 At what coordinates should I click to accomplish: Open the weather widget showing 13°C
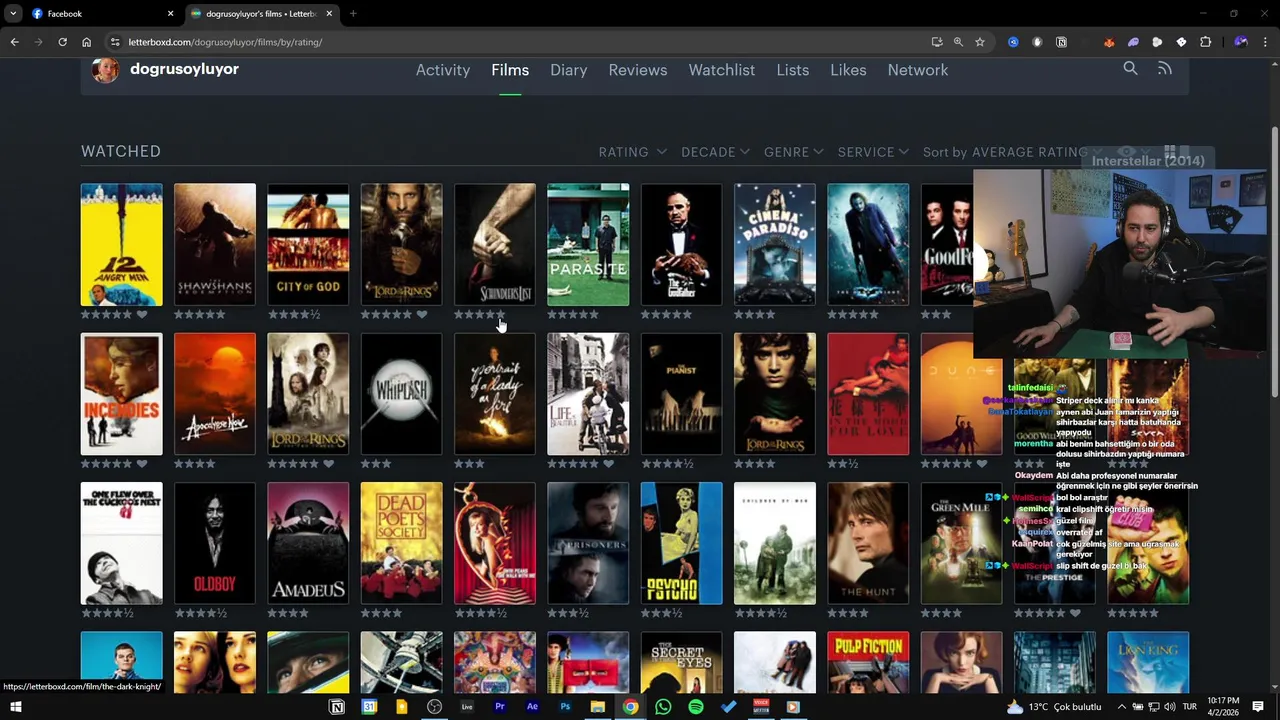(x=1054, y=707)
